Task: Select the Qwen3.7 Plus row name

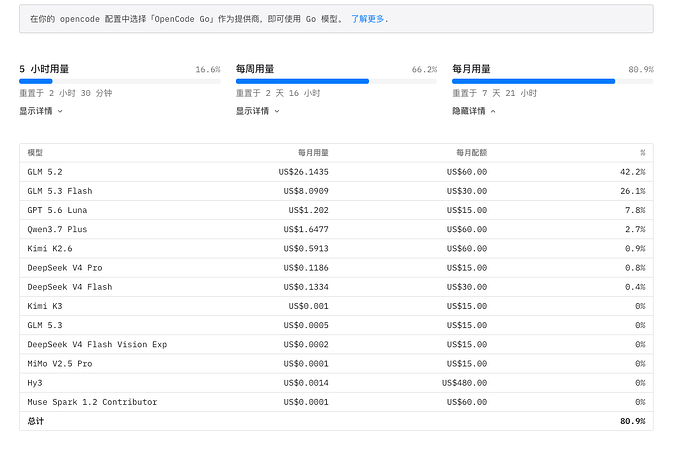Action: click(x=57, y=229)
